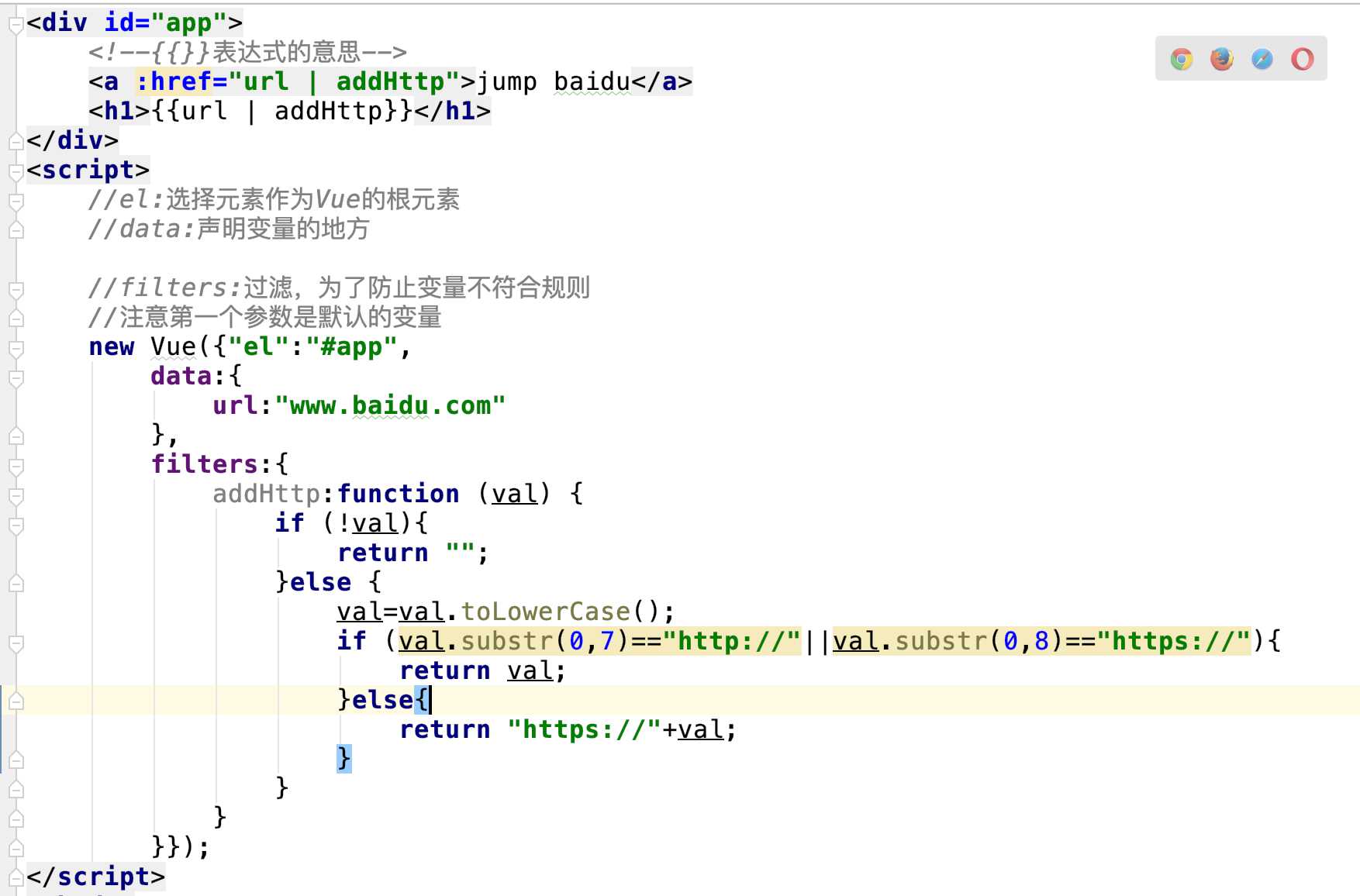This screenshot has height=896, width=1360.
Task: Collapse the div id="app" fold marker
Action: [16, 25]
